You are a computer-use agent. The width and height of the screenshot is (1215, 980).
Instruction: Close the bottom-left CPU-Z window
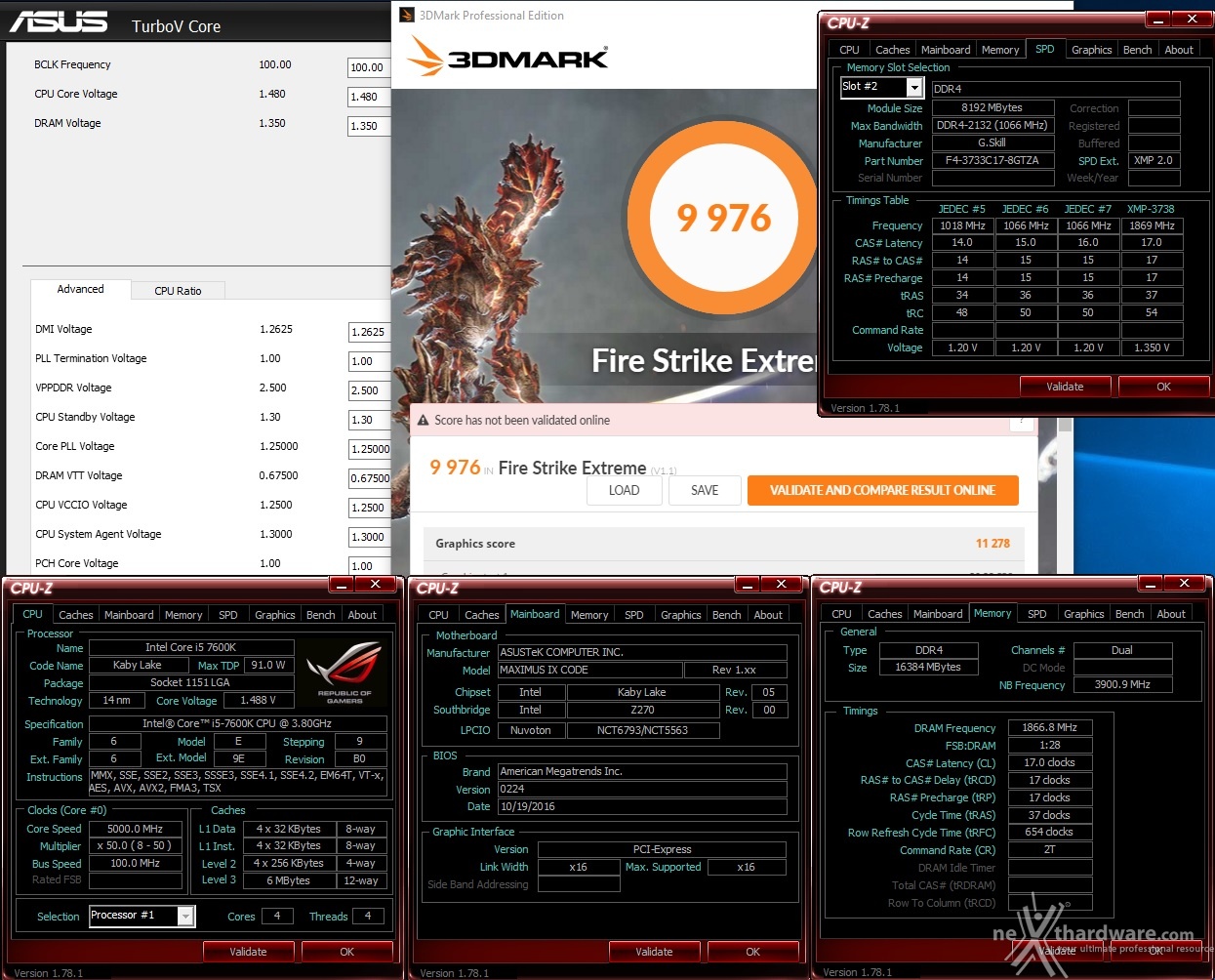(375, 584)
